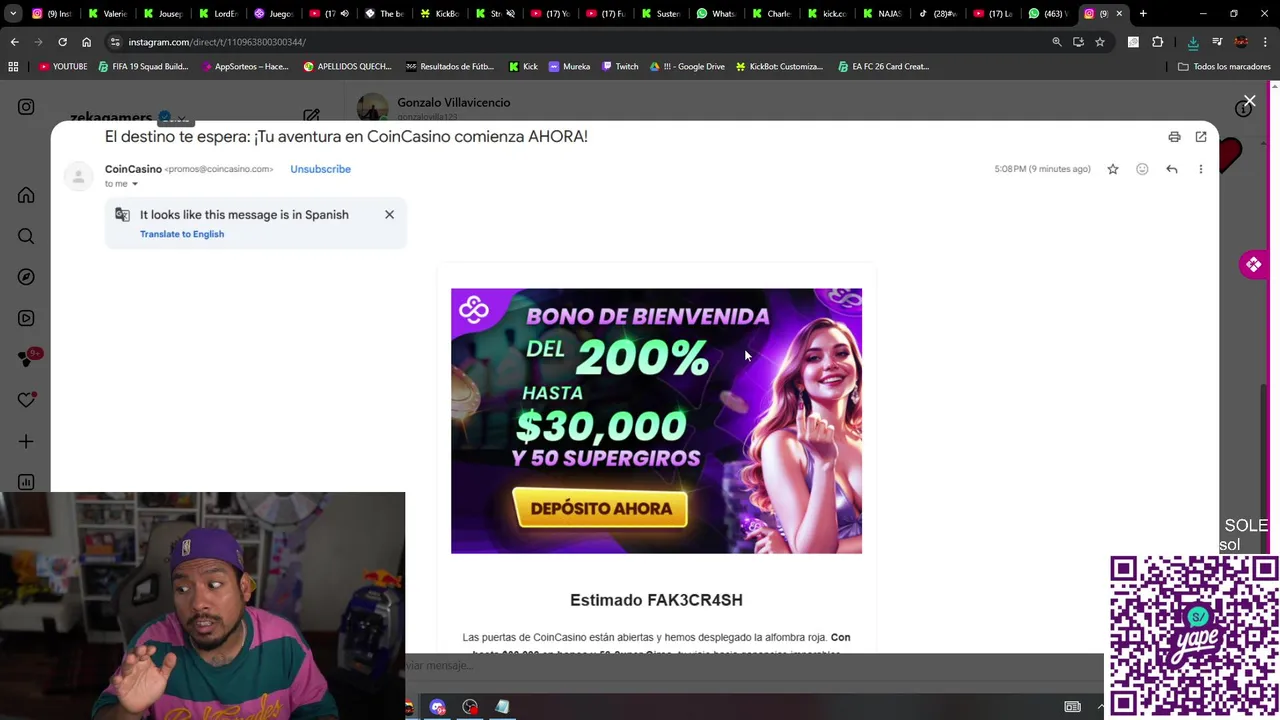Screen dimensions: 1280x720
Task: Click the 'Estimado FAK3CR4SH' greeting text
Action: click(x=656, y=600)
